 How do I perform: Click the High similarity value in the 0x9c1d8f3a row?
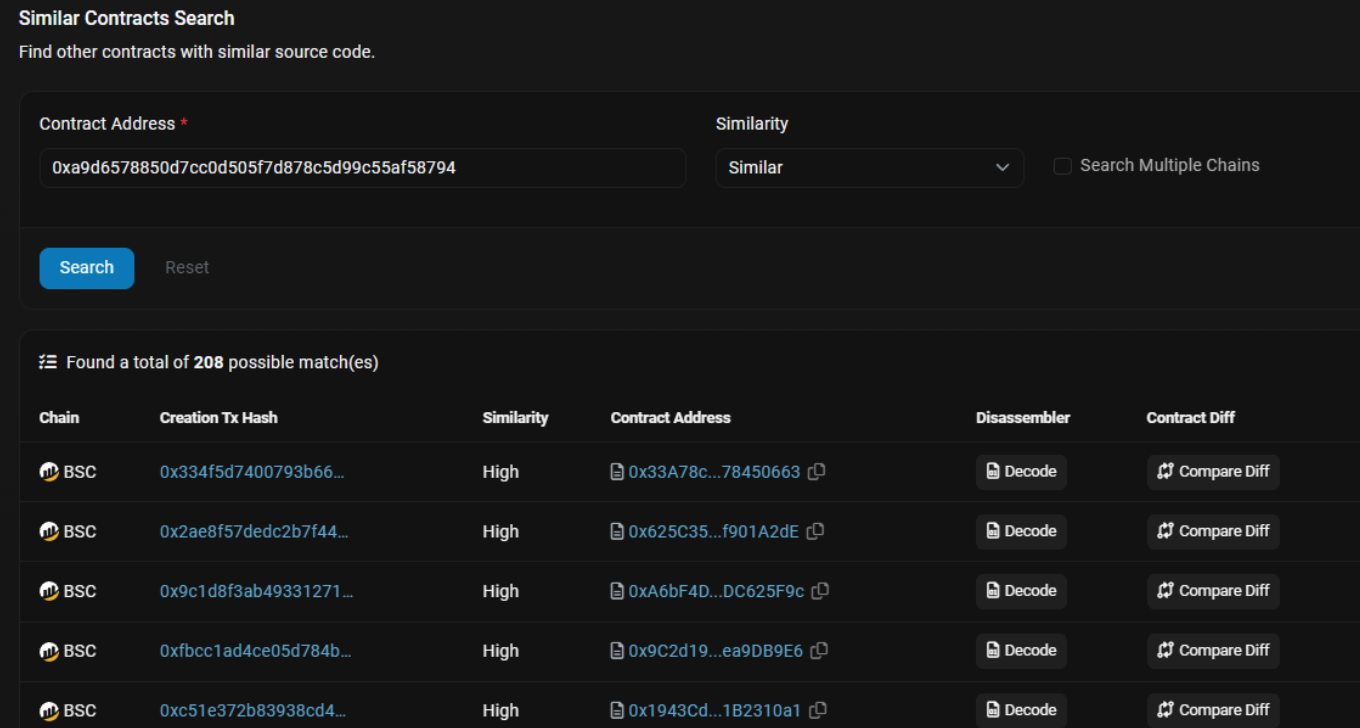[501, 591]
